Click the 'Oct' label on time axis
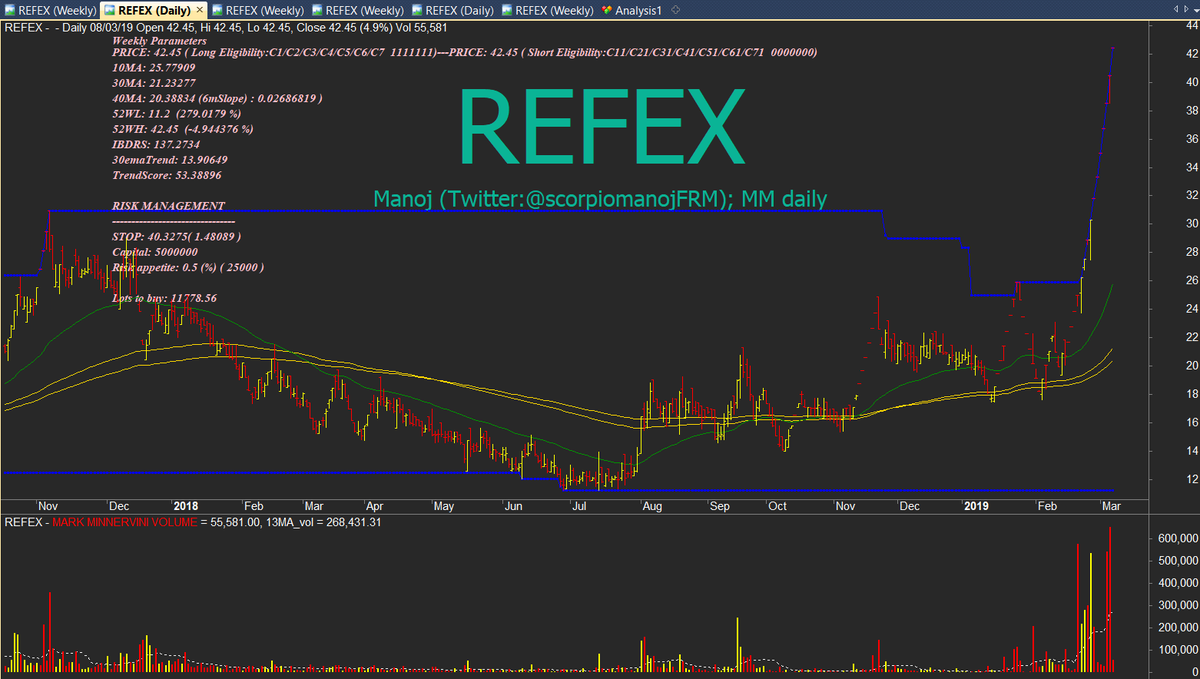 coord(777,507)
